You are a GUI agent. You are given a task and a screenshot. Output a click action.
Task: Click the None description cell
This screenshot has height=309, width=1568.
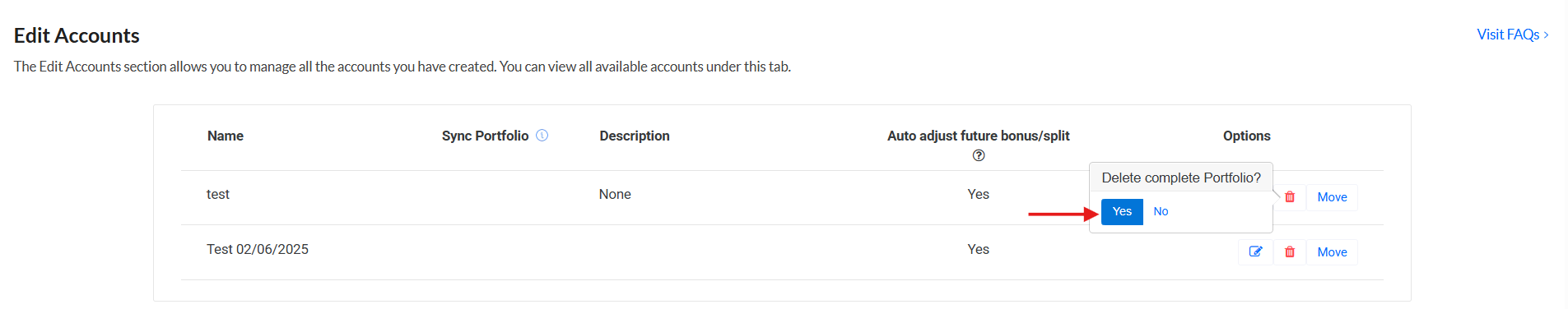615,194
